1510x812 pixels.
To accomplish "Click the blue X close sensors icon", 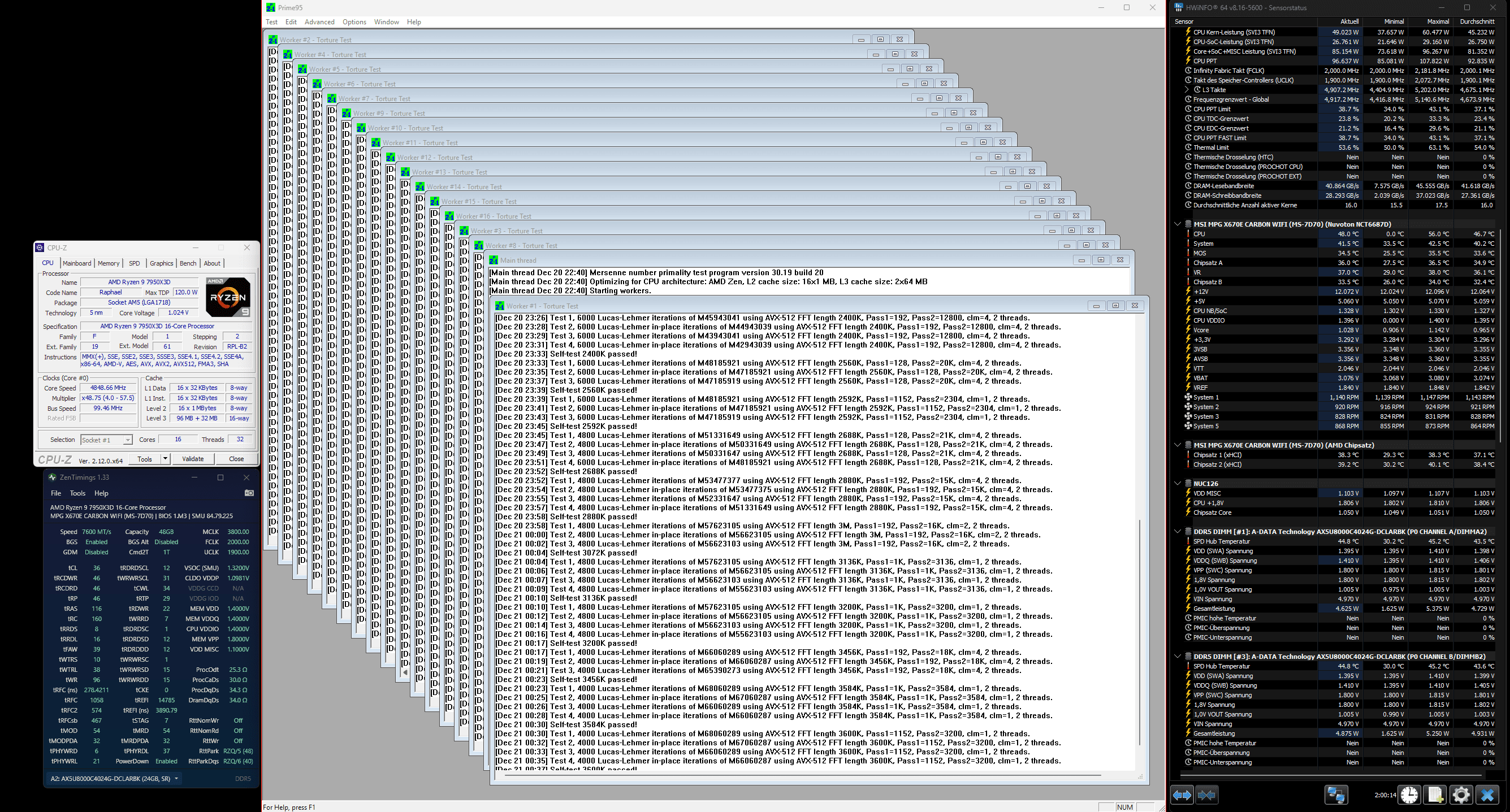I will [1487, 795].
